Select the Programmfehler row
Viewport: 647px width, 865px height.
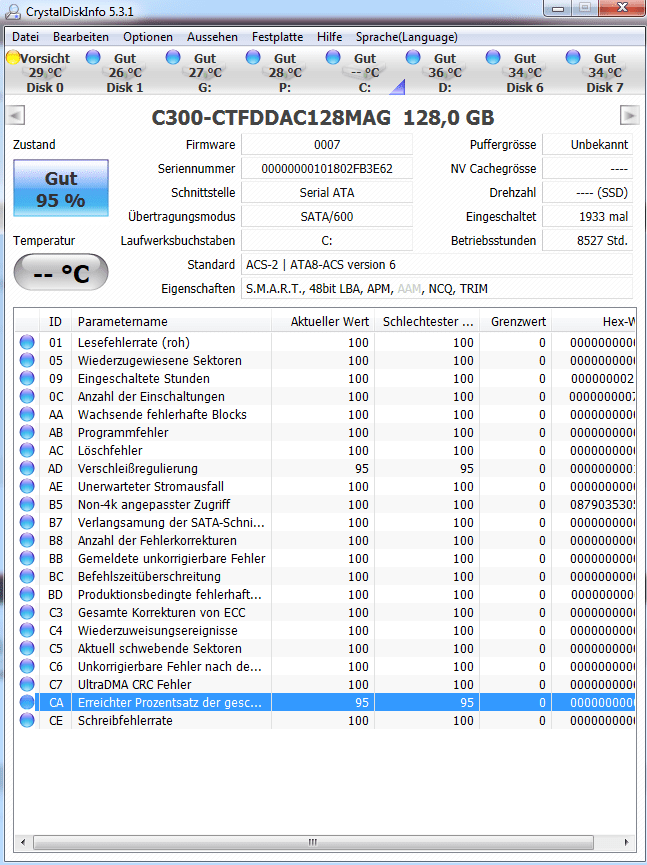tap(325, 432)
